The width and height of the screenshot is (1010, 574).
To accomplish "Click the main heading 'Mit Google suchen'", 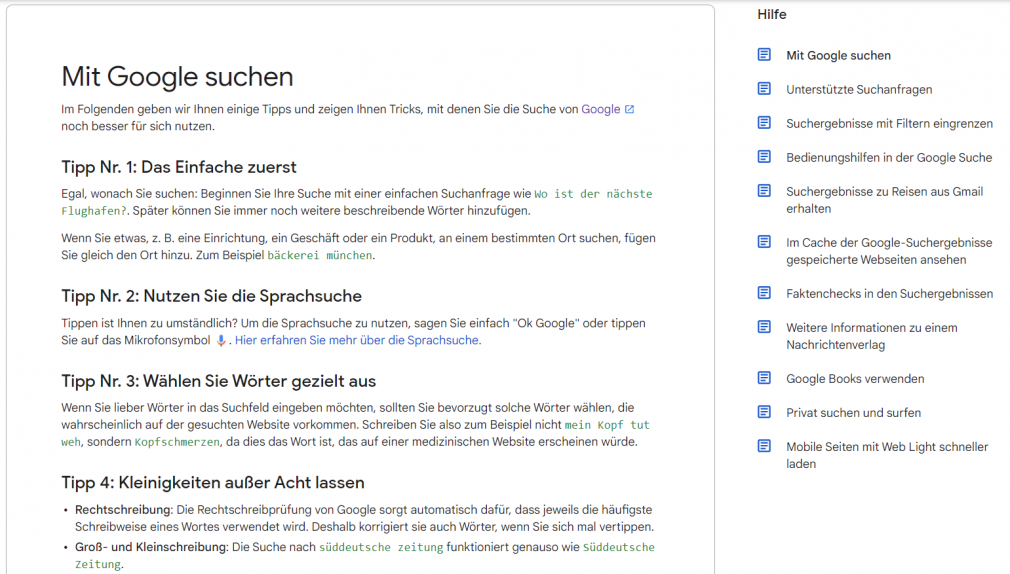I will 177,77.
